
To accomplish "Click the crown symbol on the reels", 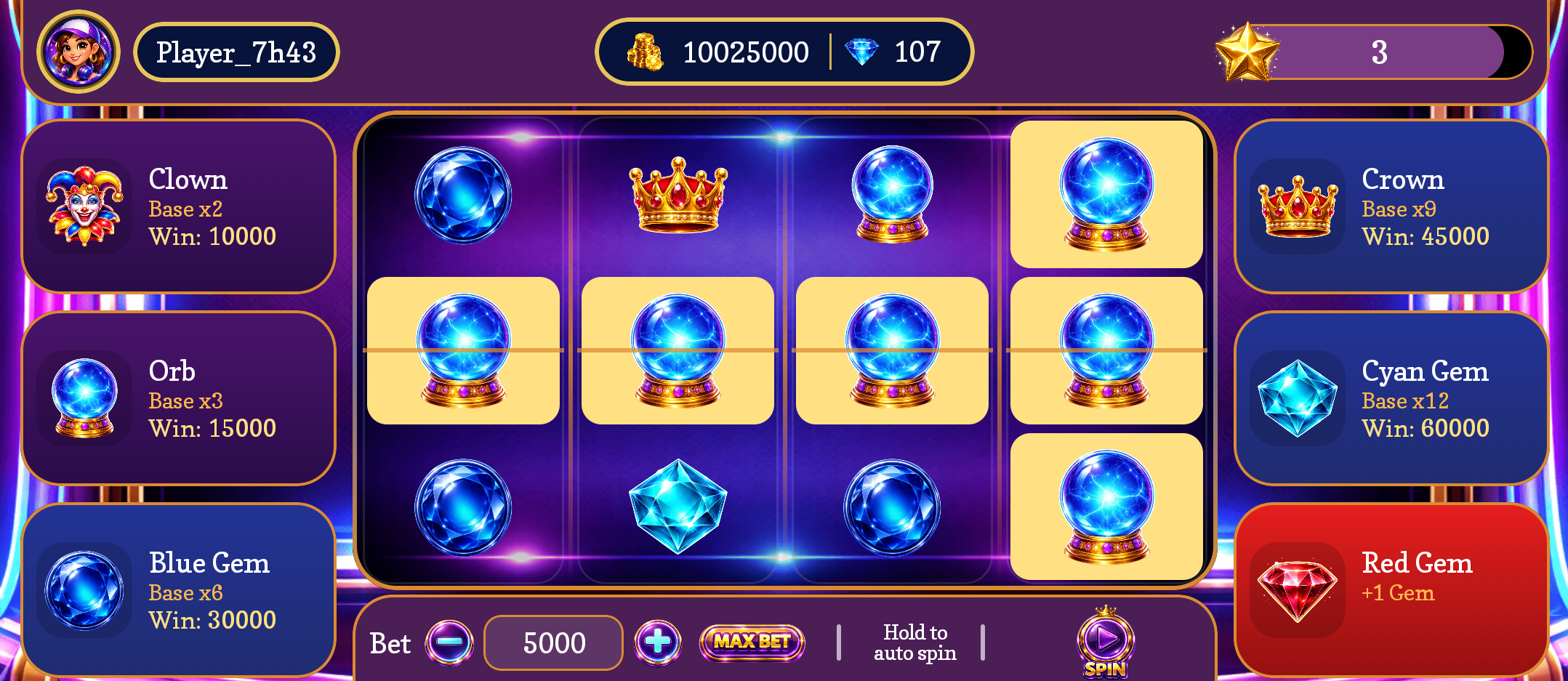I will tap(678, 195).
